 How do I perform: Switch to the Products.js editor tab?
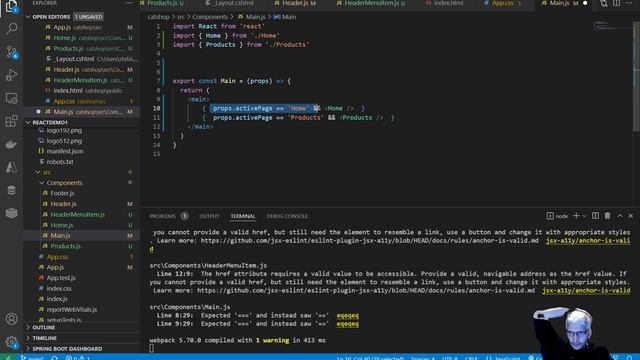163,3
